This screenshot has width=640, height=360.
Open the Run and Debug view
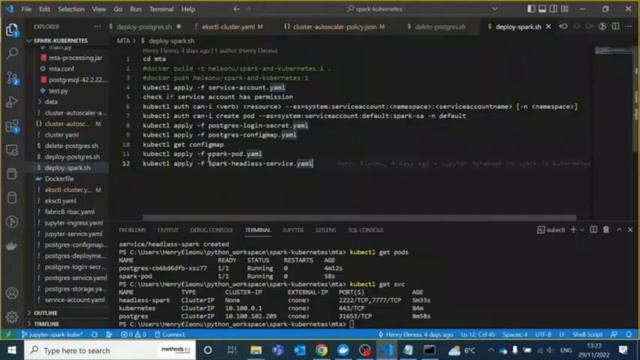(x=12, y=102)
